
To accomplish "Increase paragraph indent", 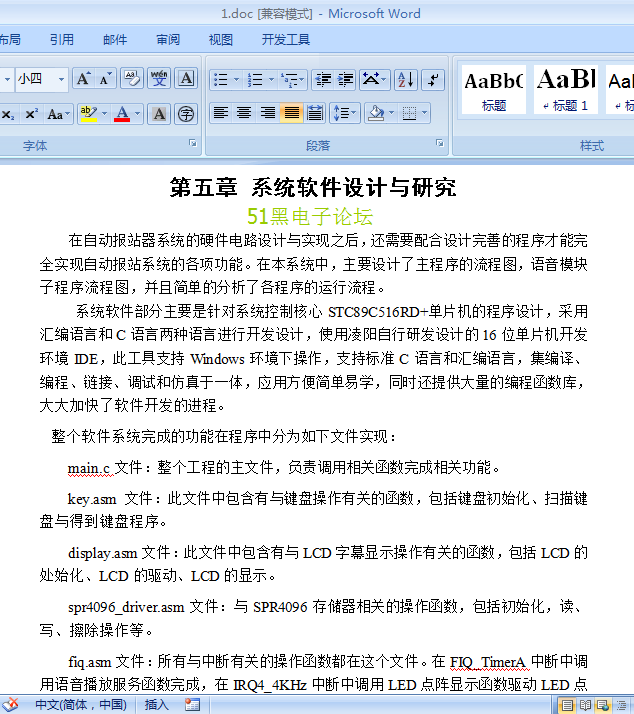I will [x=345, y=80].
